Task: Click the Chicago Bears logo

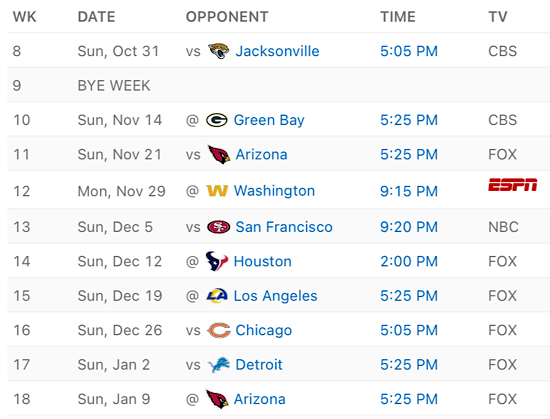Action: [x=219, y=330]
